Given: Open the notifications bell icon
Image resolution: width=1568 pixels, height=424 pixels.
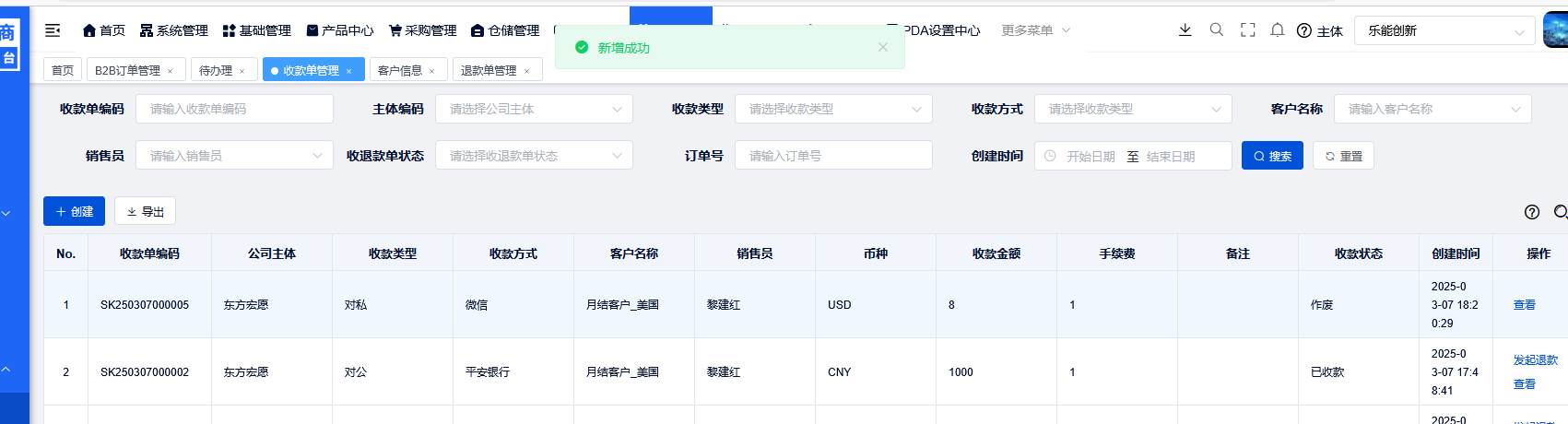Looking at the screenshot, I should click(x=1277, y=30).
